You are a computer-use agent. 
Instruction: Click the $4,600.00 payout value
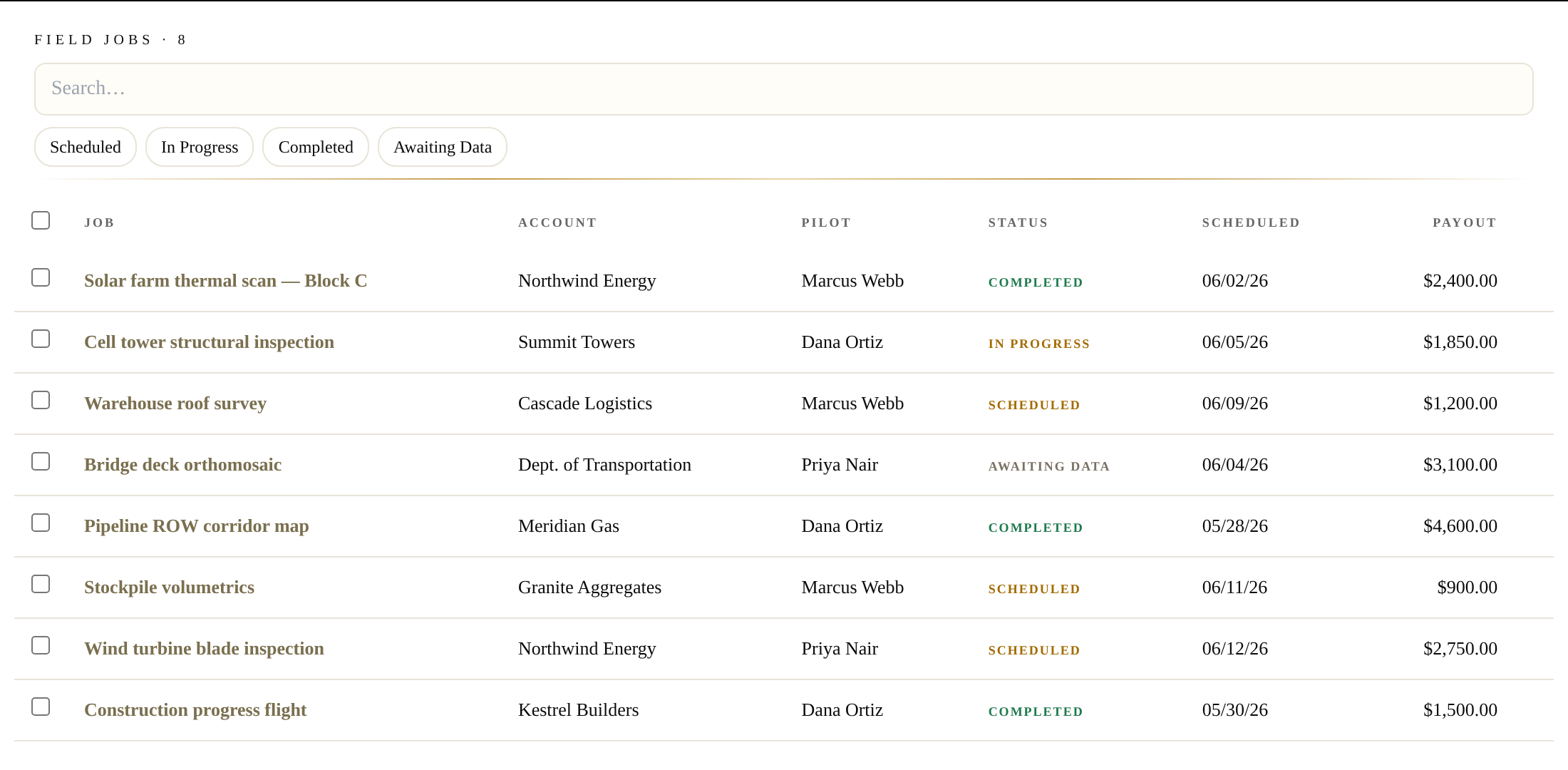point(1460,526)
